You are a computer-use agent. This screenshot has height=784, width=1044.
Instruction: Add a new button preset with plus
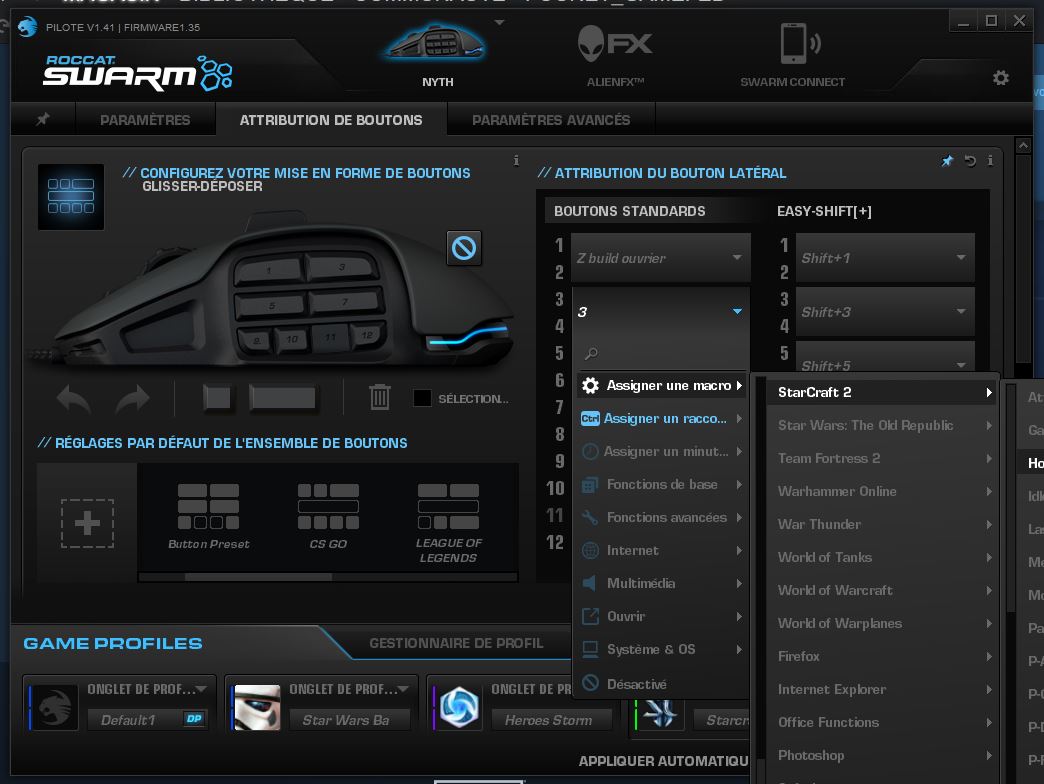pos(87,523)
